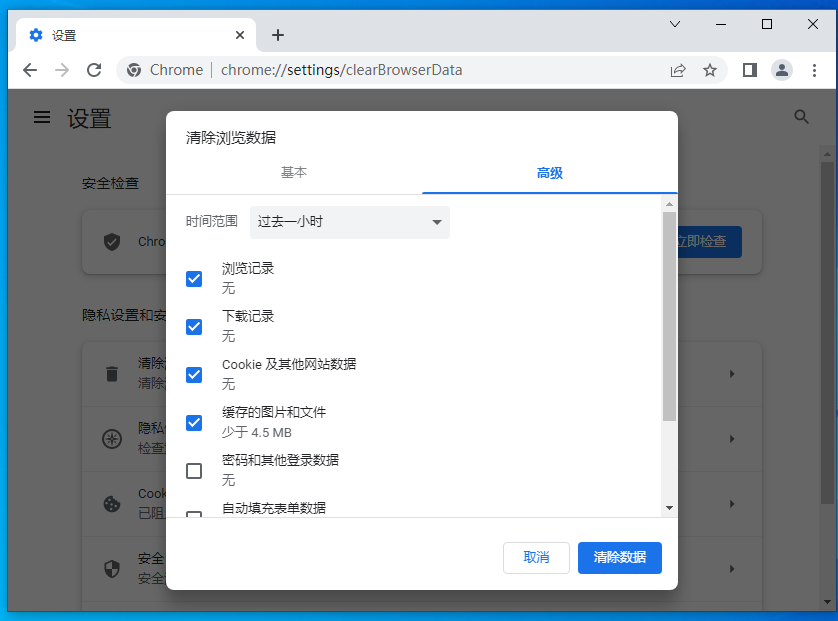Open the side panel icon
This screenshot has width=838, height=621.
(x=750, y=70)
